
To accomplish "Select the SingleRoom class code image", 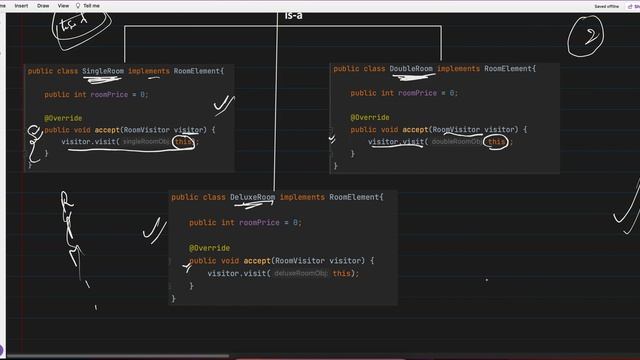I will [x=129, y=118].
